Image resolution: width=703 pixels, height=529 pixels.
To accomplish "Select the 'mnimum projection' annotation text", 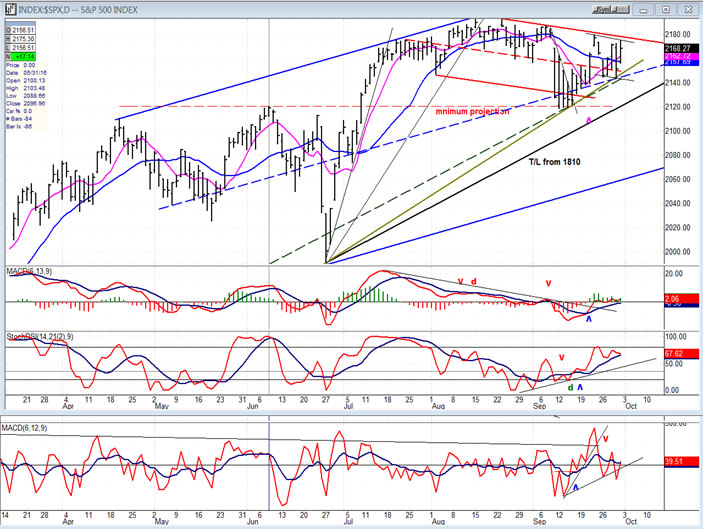I will 472,111.
